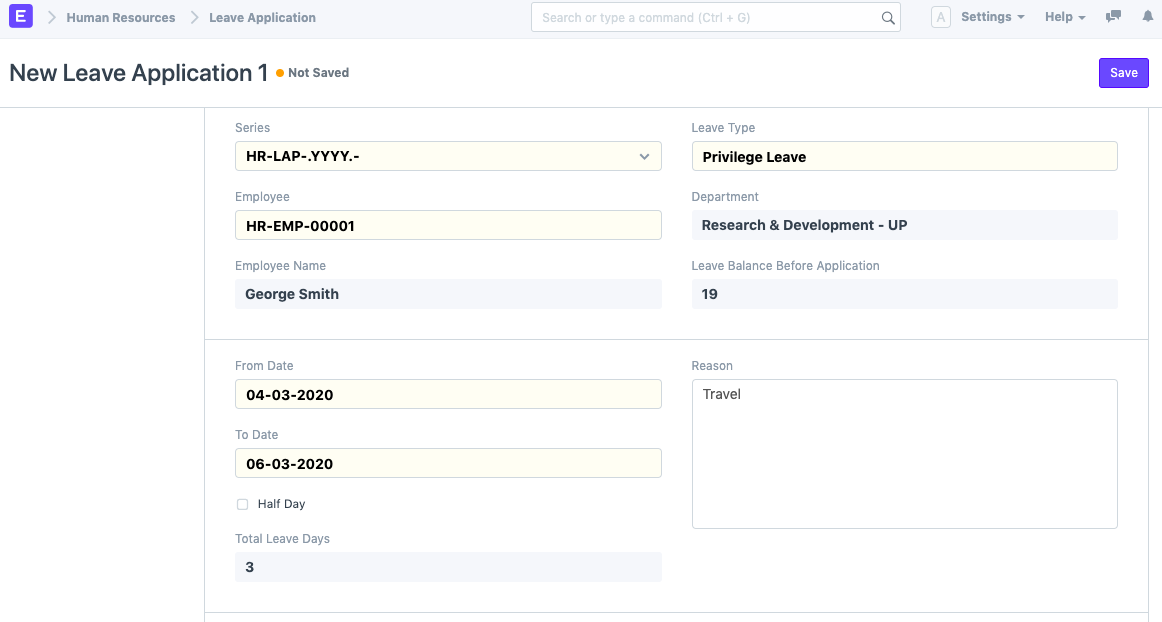The width and height of the screenshot is (1162, 622).
Task: Navigate to Human Resources via breadcrumb
Action: tap(120, 17)
